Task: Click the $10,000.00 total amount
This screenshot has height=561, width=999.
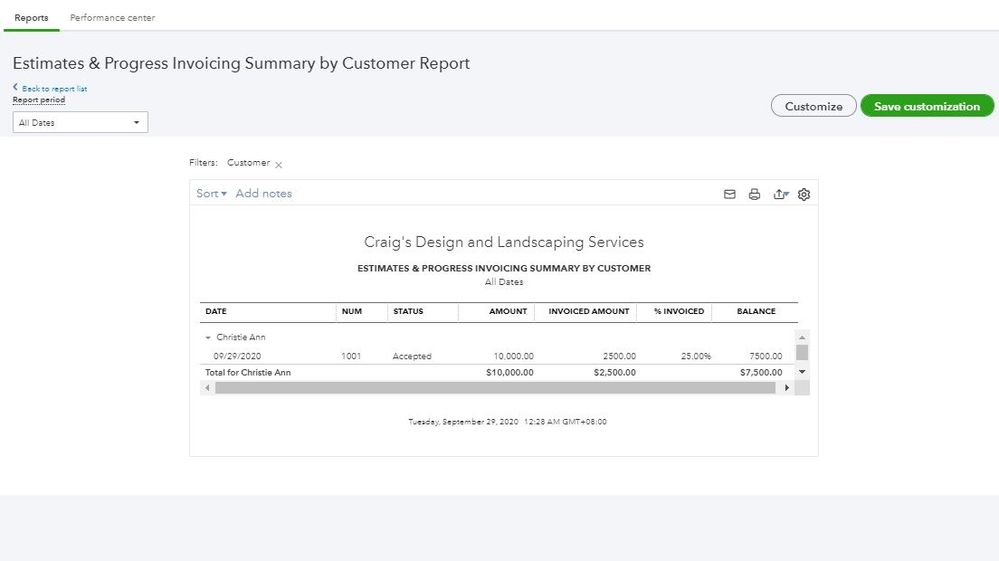Action: click(510, 373)
